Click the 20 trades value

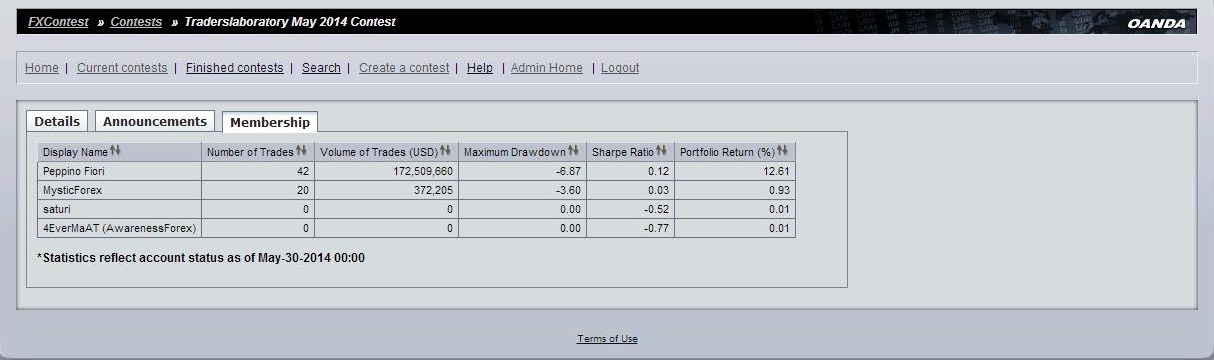303,190
